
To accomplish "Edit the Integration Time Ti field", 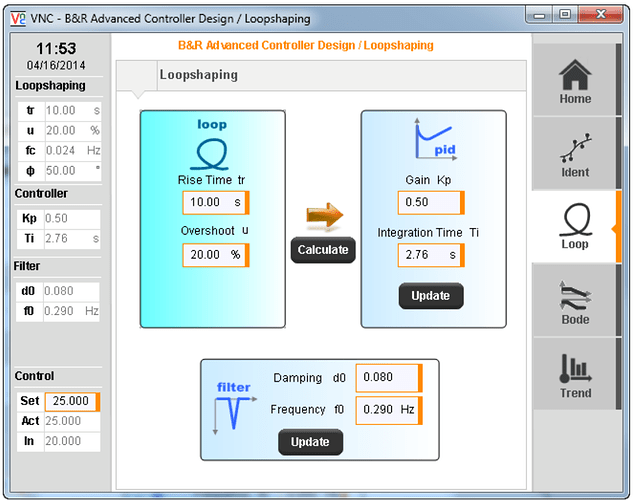I will pyautogui.click(x=431, y=255).
